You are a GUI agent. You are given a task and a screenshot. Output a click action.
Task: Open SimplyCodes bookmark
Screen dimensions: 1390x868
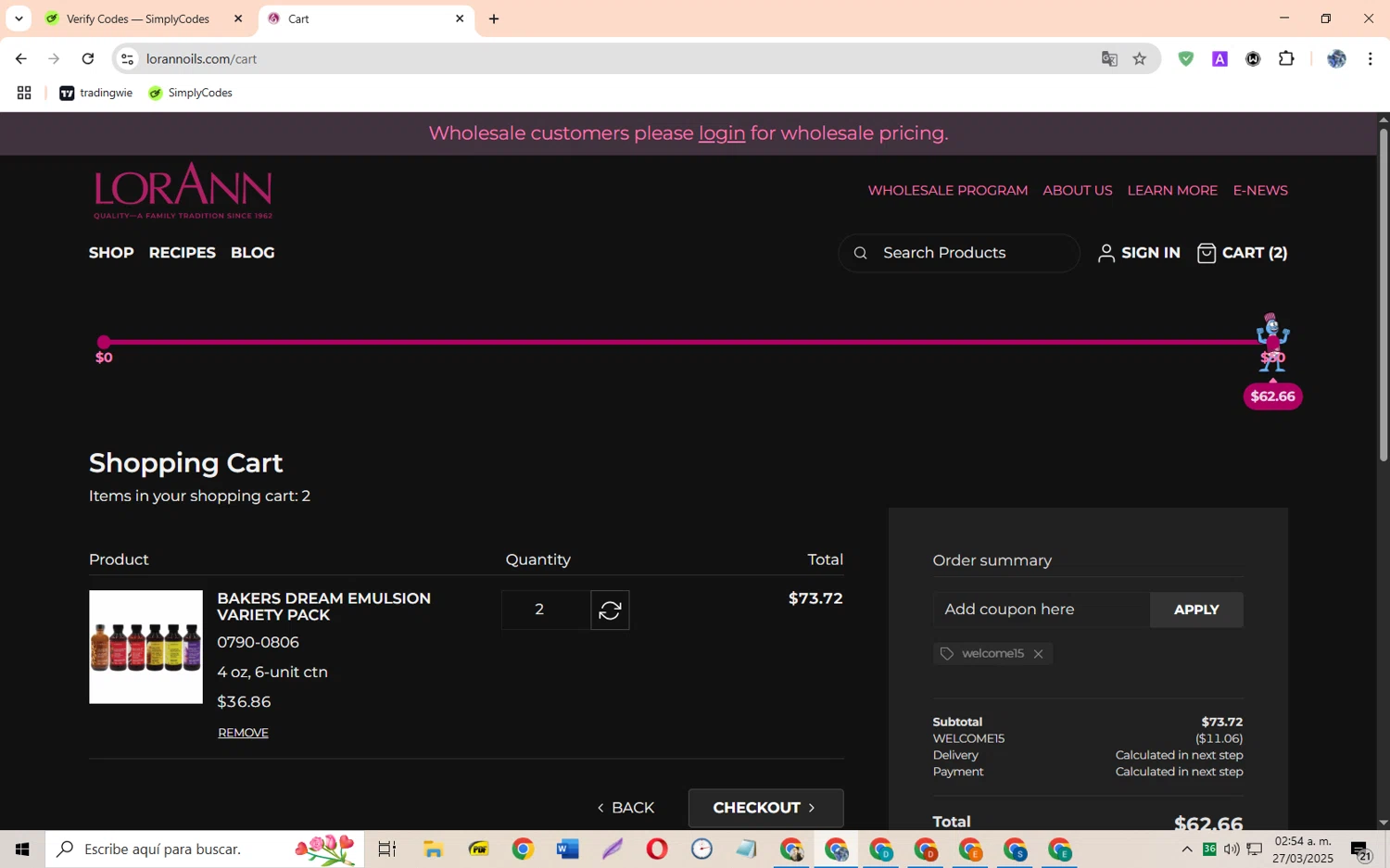point(191,93)
